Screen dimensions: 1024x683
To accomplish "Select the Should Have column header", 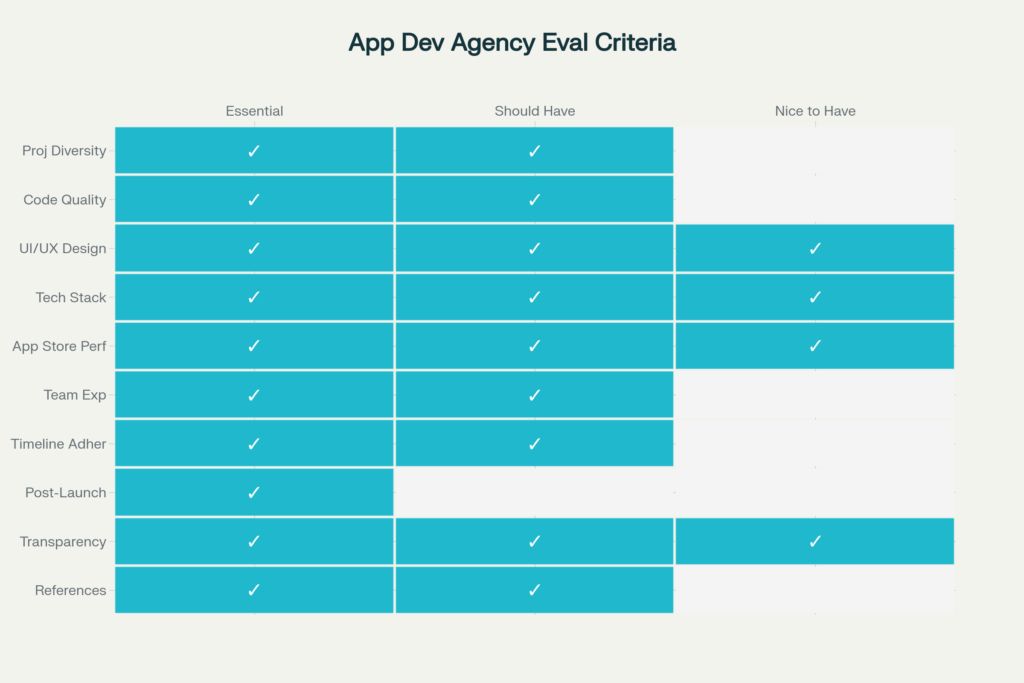I will click(534, 111).
